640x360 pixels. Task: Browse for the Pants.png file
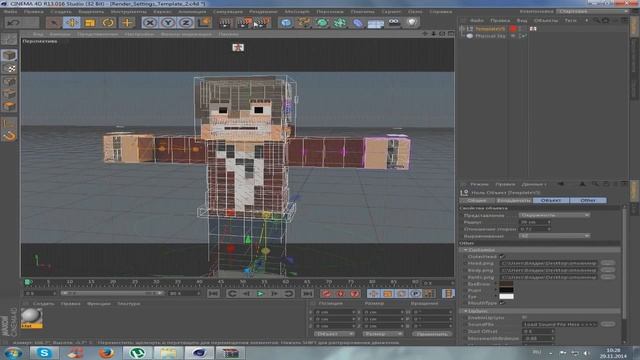click(x=608, y=277)
